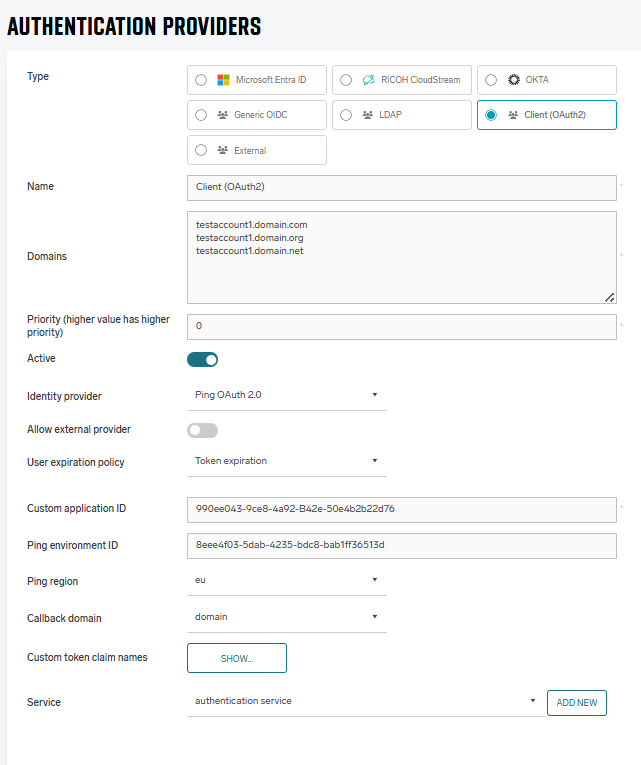Expand the User expiration policy dropdown
This screenshot has width=641, height=765.
click(x=286, y=461)
